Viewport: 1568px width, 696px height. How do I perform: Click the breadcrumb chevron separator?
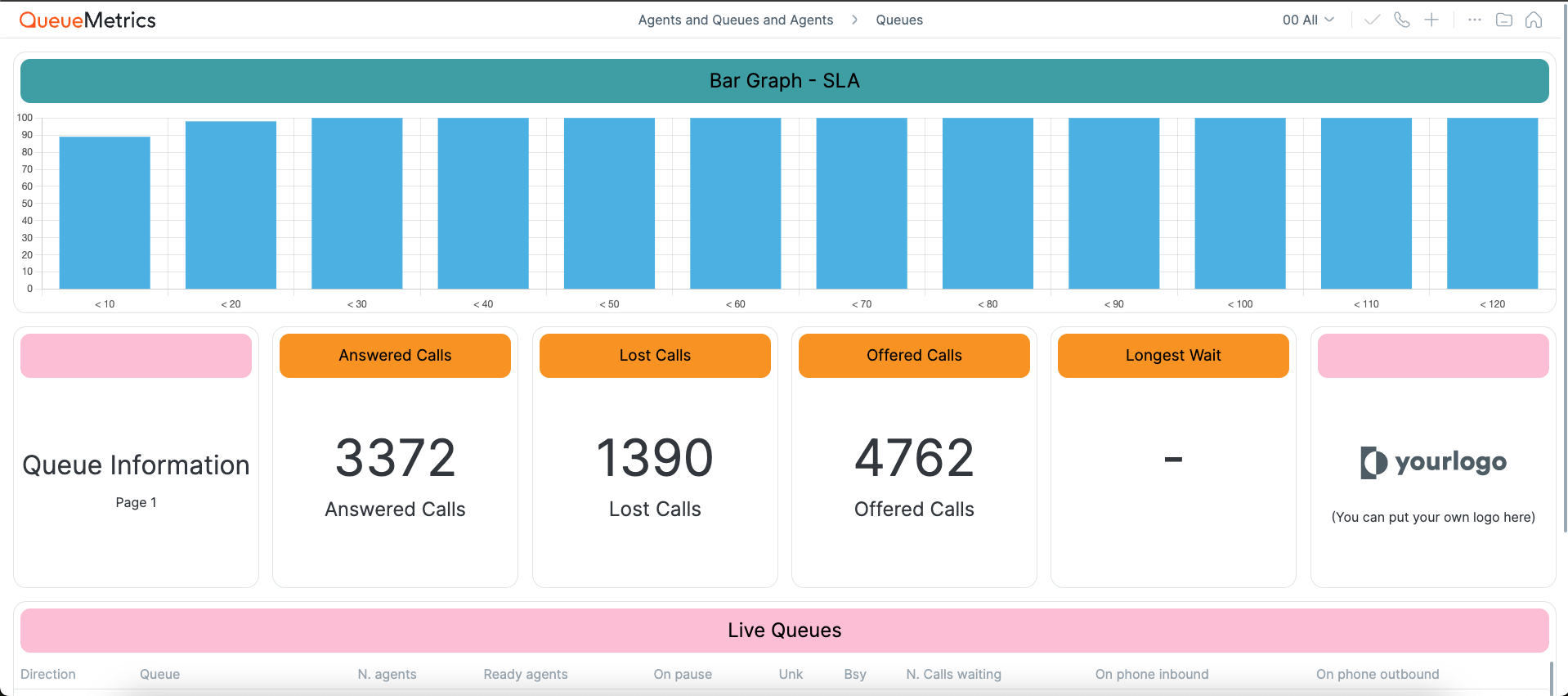(x=854, y=20)
